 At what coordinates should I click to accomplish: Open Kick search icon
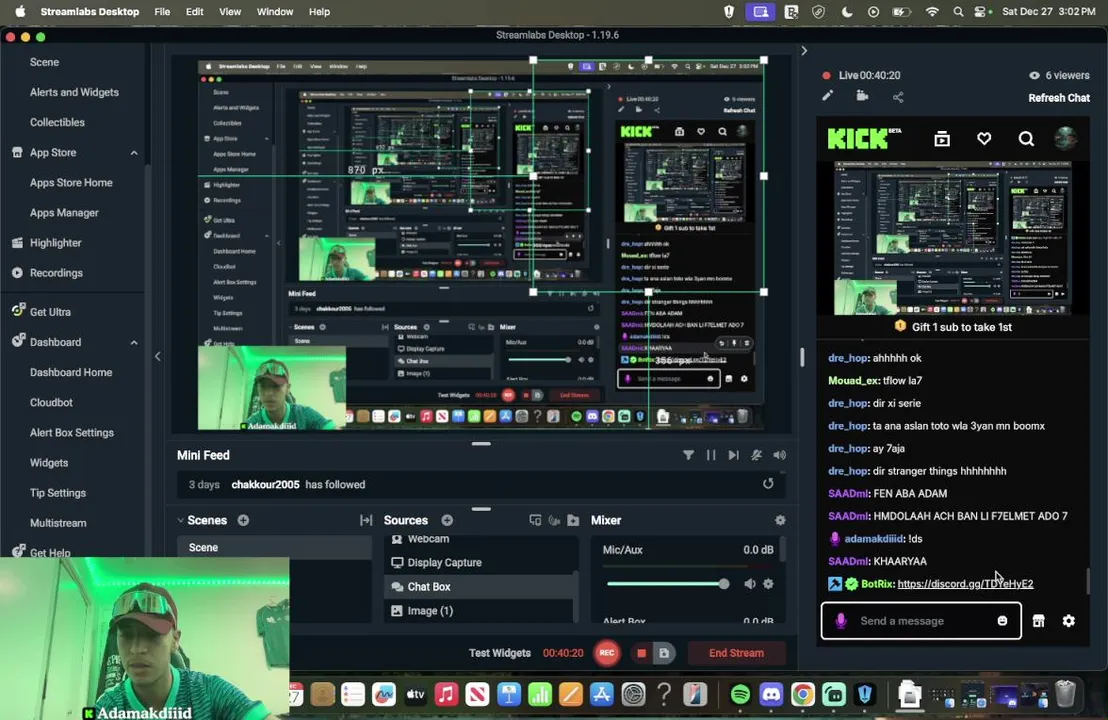coord(1026,138)
